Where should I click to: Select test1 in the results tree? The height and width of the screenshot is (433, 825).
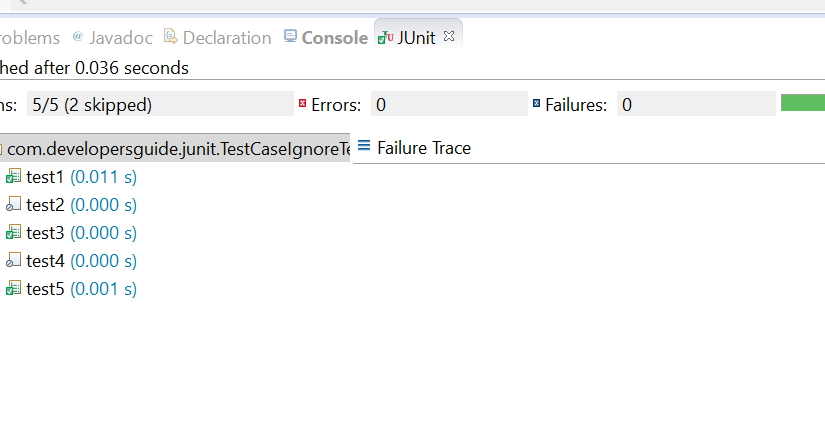[x=46, y=177]
